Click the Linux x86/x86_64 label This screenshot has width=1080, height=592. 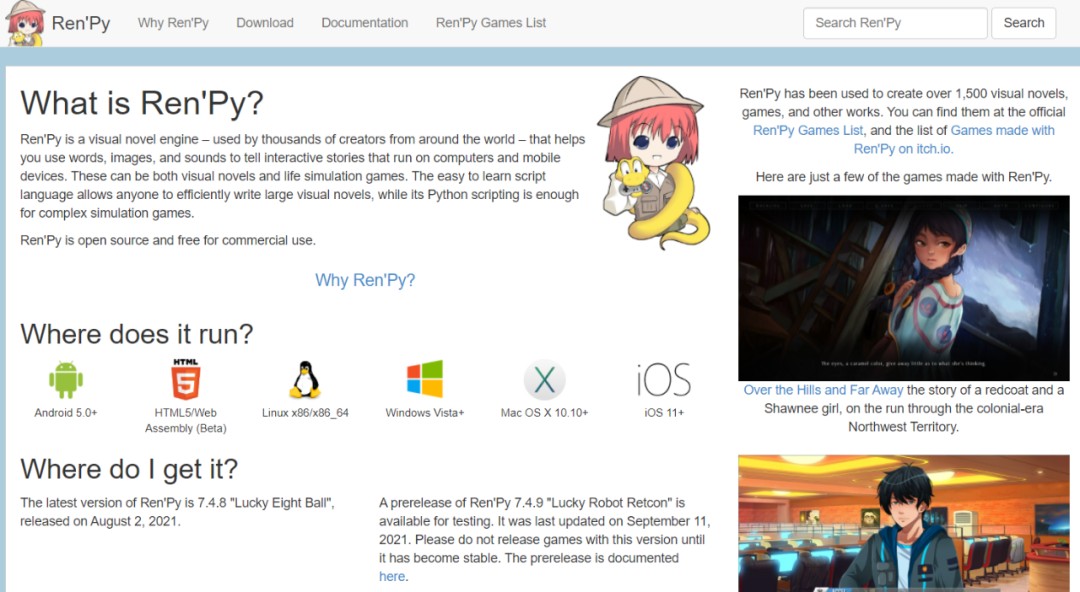[305, 413]
